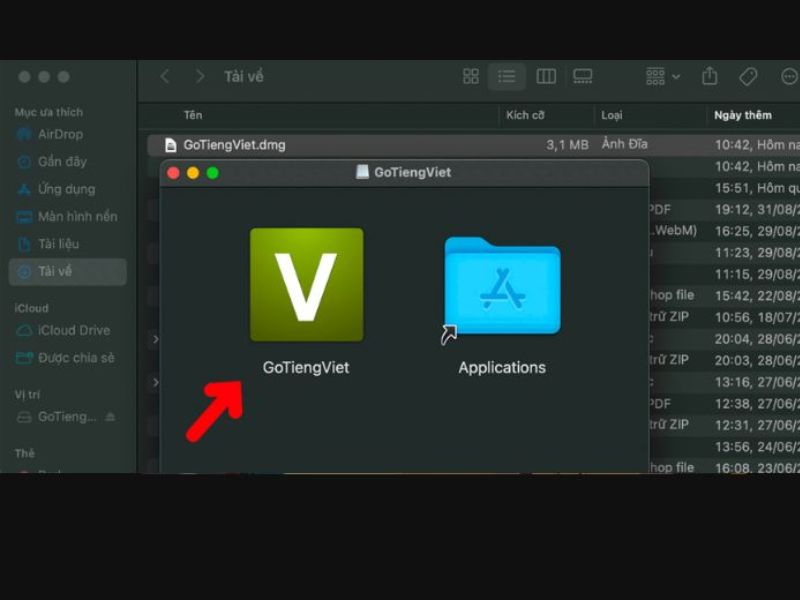Image resolution: width=800 pixels, height=600 pixels.
Task: Click the 3,1 MB size cell
Action: coord(567,145)
